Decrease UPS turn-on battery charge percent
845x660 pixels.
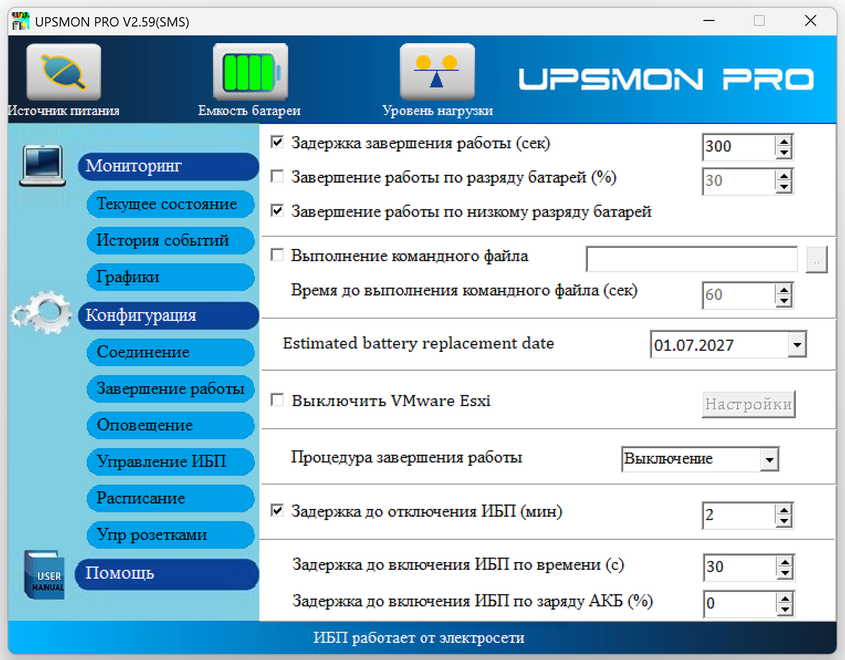785,610
